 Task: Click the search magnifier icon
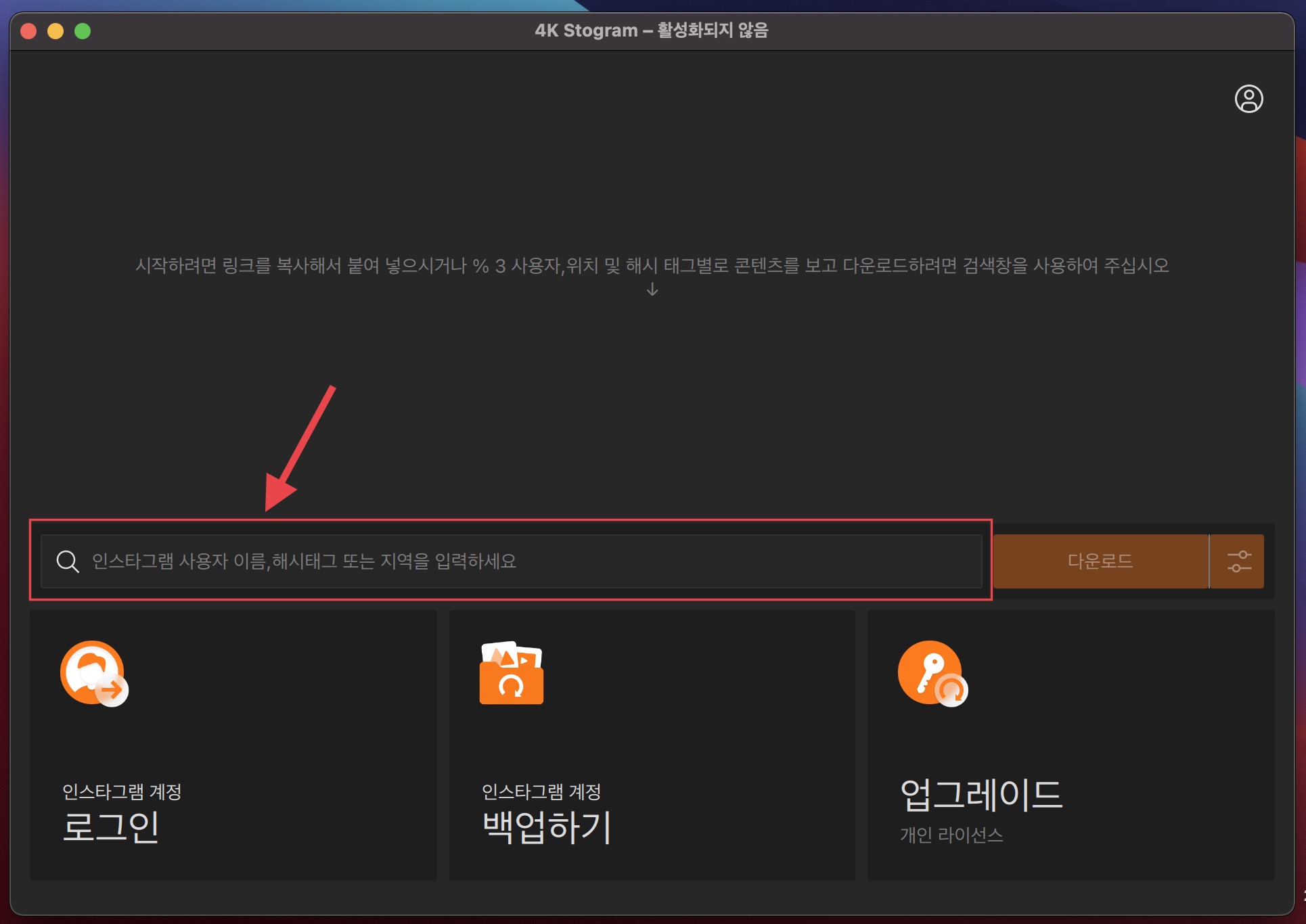pos(68,561)
